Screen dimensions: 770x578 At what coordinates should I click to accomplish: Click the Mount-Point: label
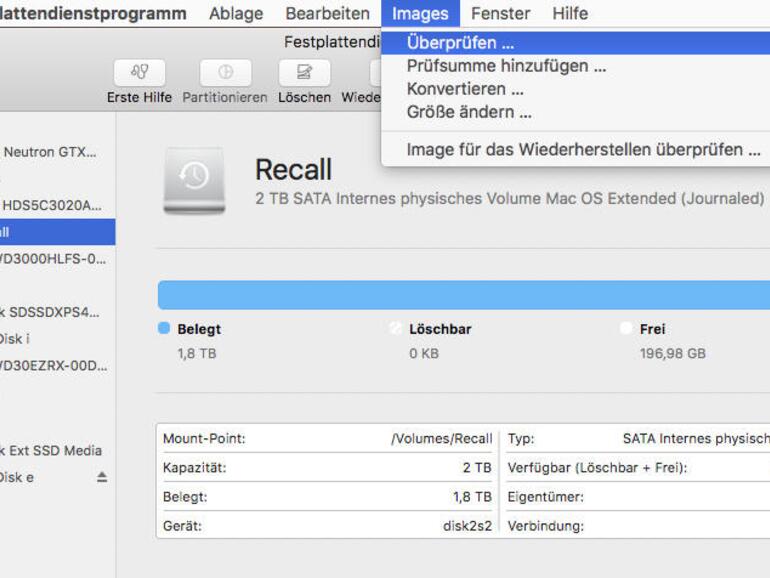(204, 439)
